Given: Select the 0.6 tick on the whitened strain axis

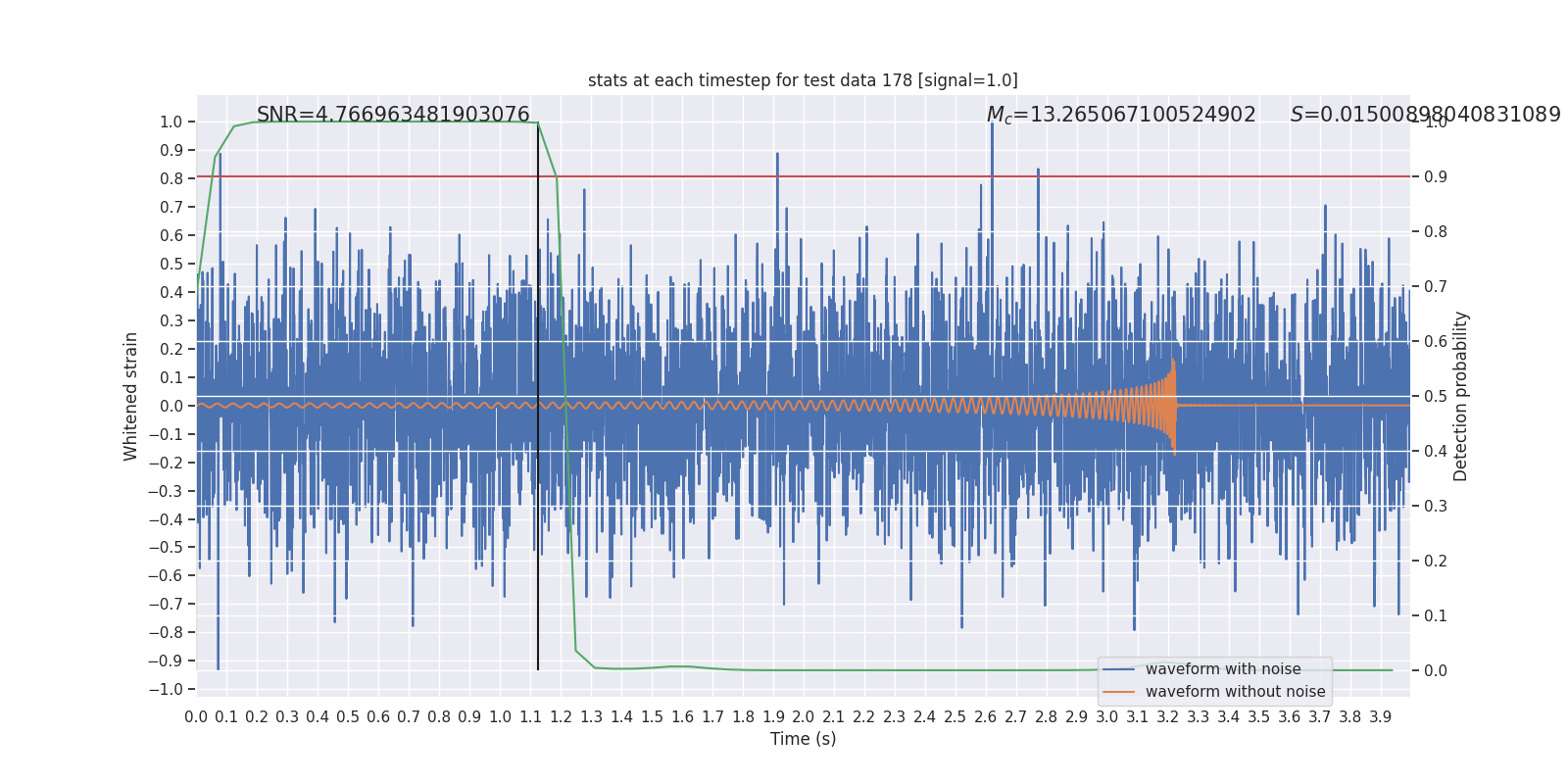Looking at the screenshot, I should [171, 236].
